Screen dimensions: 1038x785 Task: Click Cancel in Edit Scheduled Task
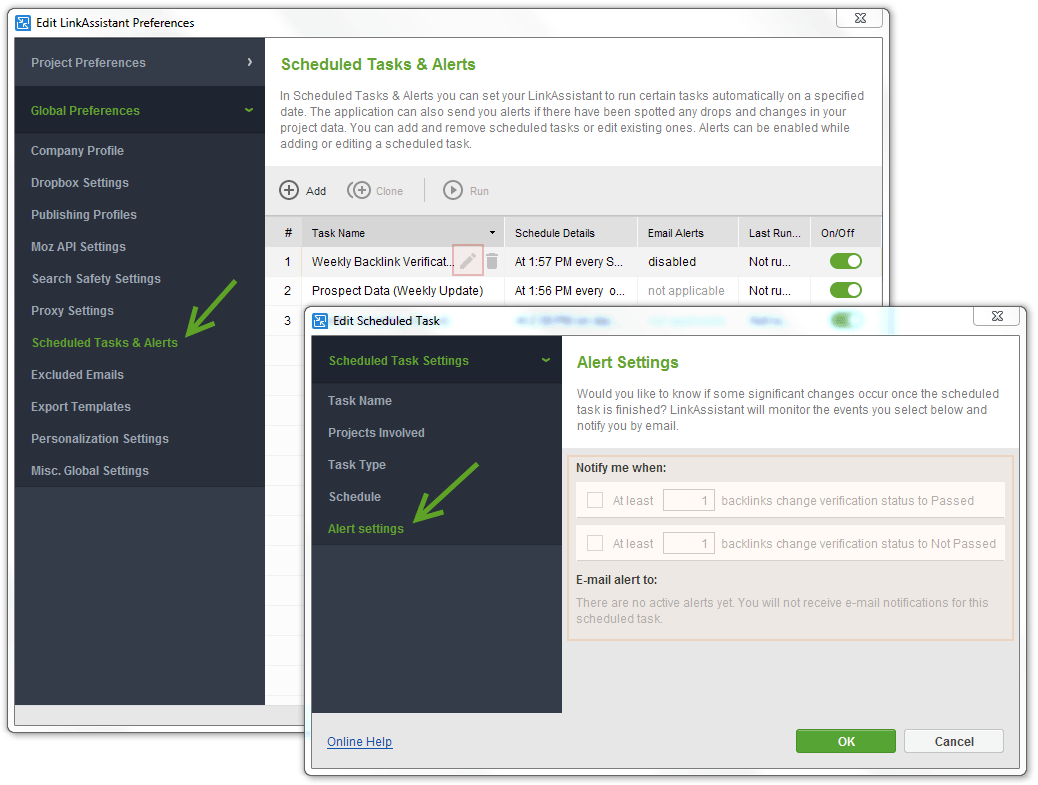(x=954, y=741)
